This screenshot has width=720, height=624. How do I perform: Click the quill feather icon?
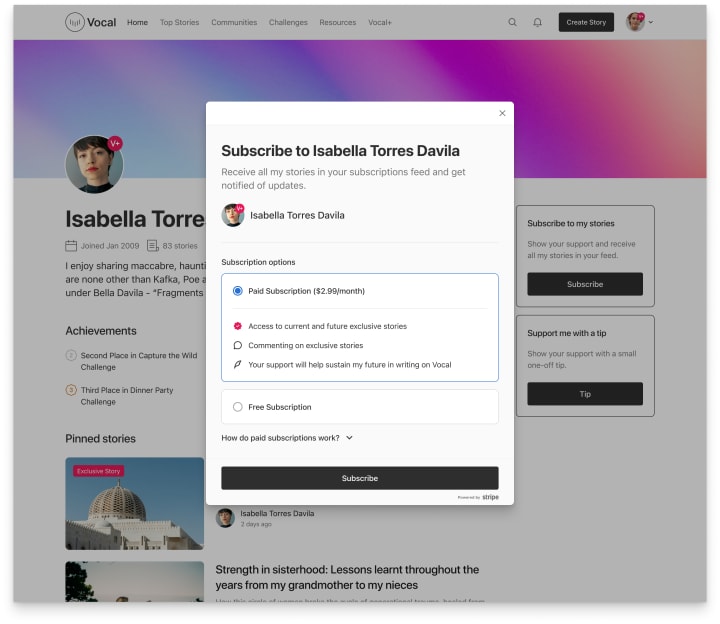(x=237, y=365)
